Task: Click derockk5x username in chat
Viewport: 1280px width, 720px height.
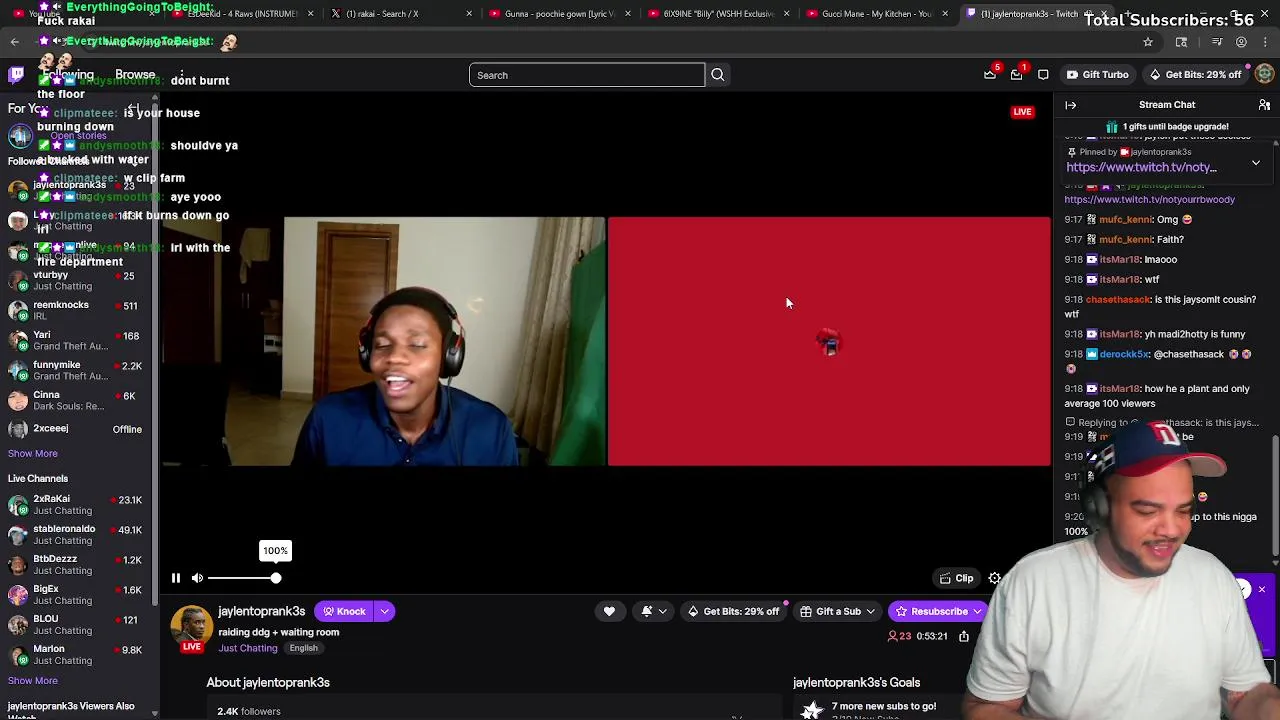Action: pos(1125,354)
